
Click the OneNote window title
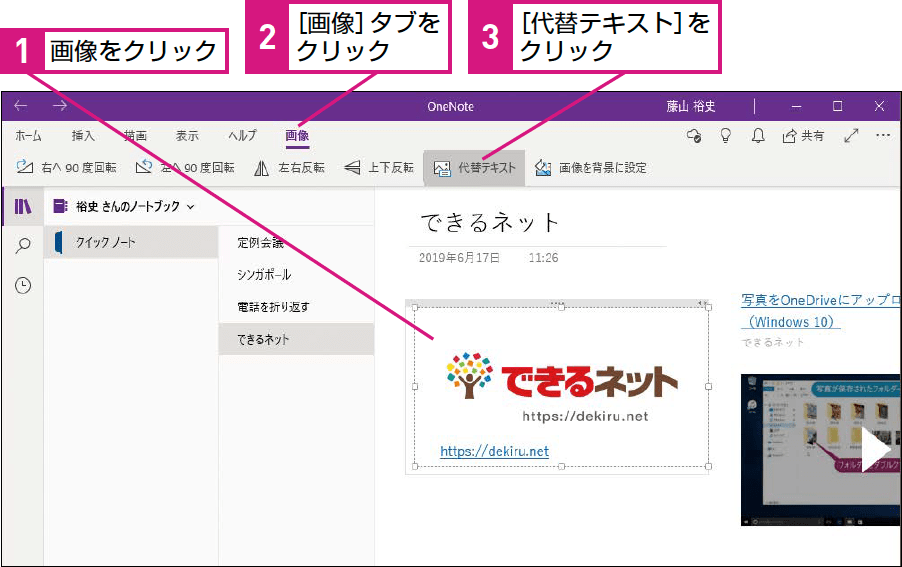[450, 106]
